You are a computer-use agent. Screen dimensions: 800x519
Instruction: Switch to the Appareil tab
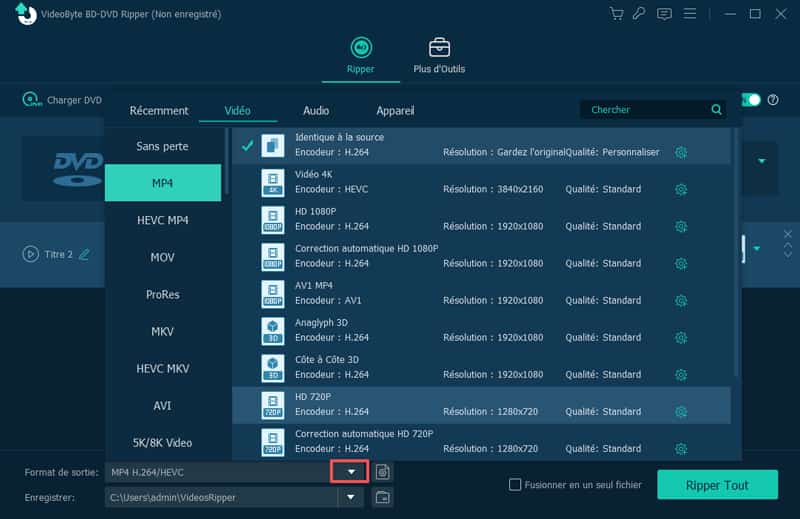(x=395, y=110)
